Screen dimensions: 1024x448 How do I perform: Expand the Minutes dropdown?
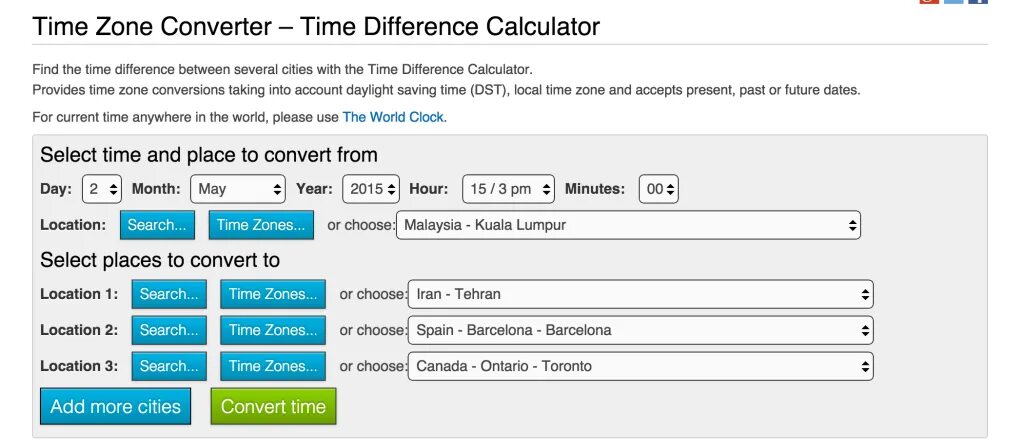click(x=658, y=189)
